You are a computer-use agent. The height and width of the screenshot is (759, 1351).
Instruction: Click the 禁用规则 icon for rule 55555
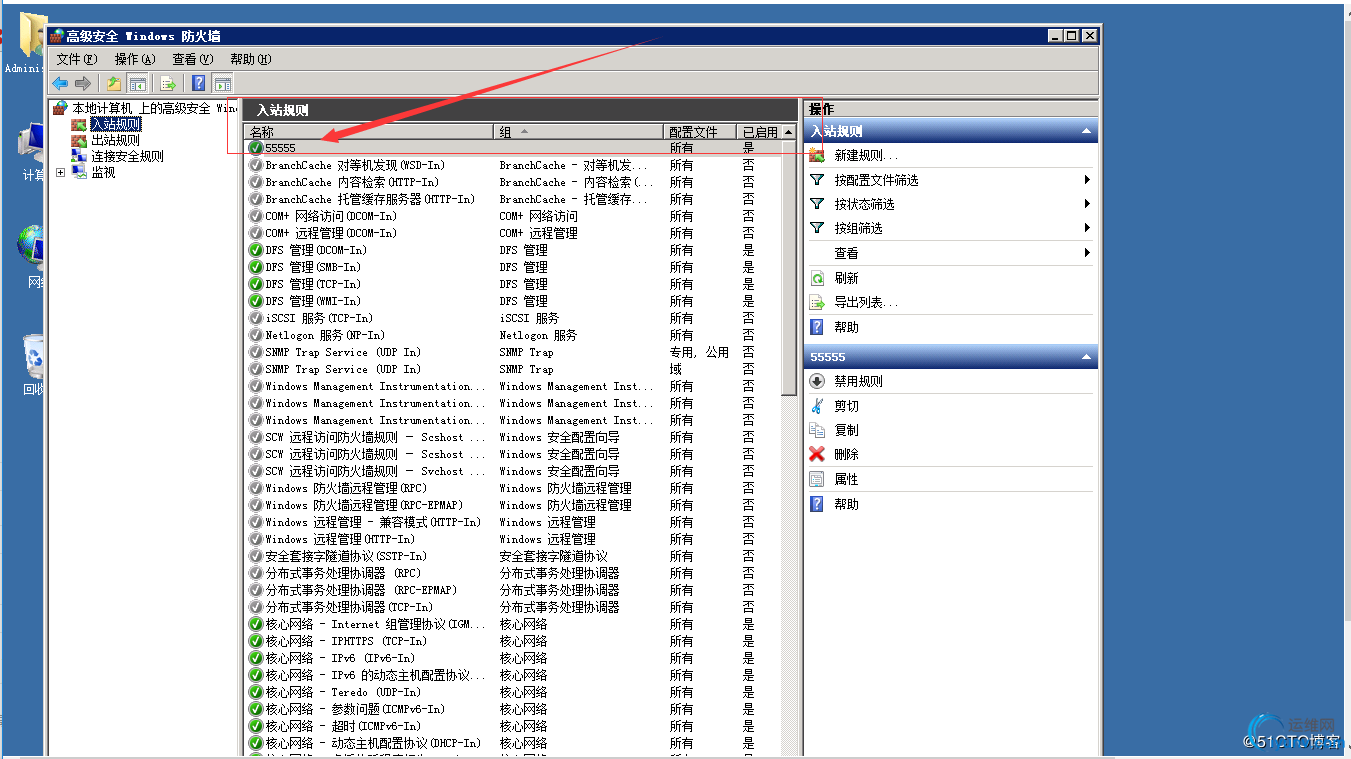coord(817,381)
